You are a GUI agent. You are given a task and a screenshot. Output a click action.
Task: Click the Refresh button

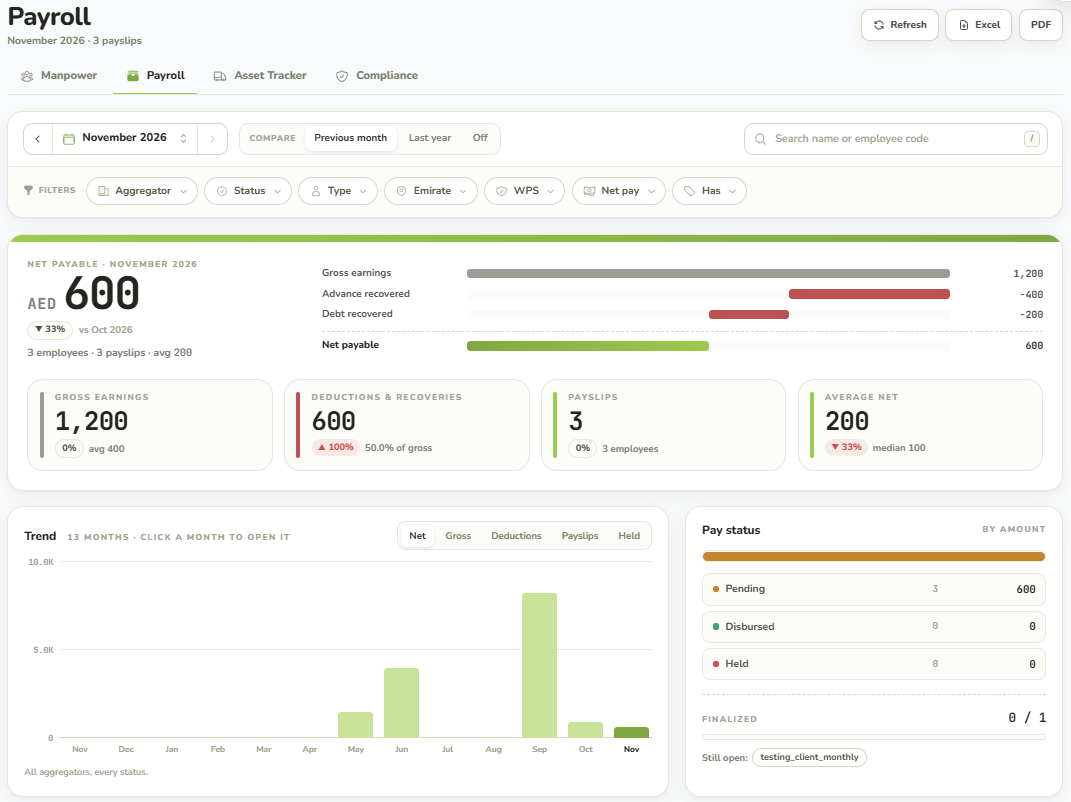coord(900,25)
